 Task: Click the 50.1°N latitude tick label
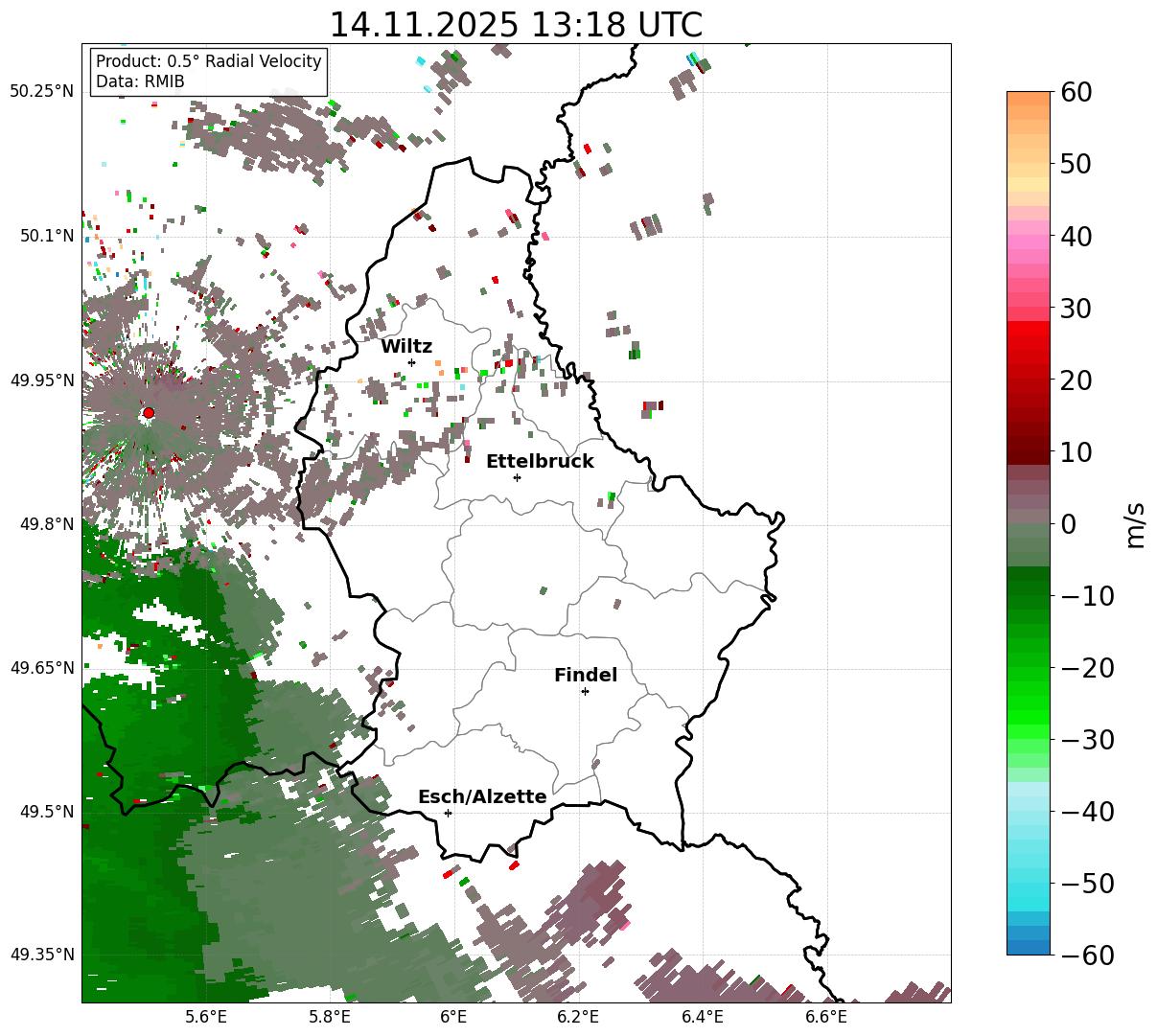coord(46,236)
